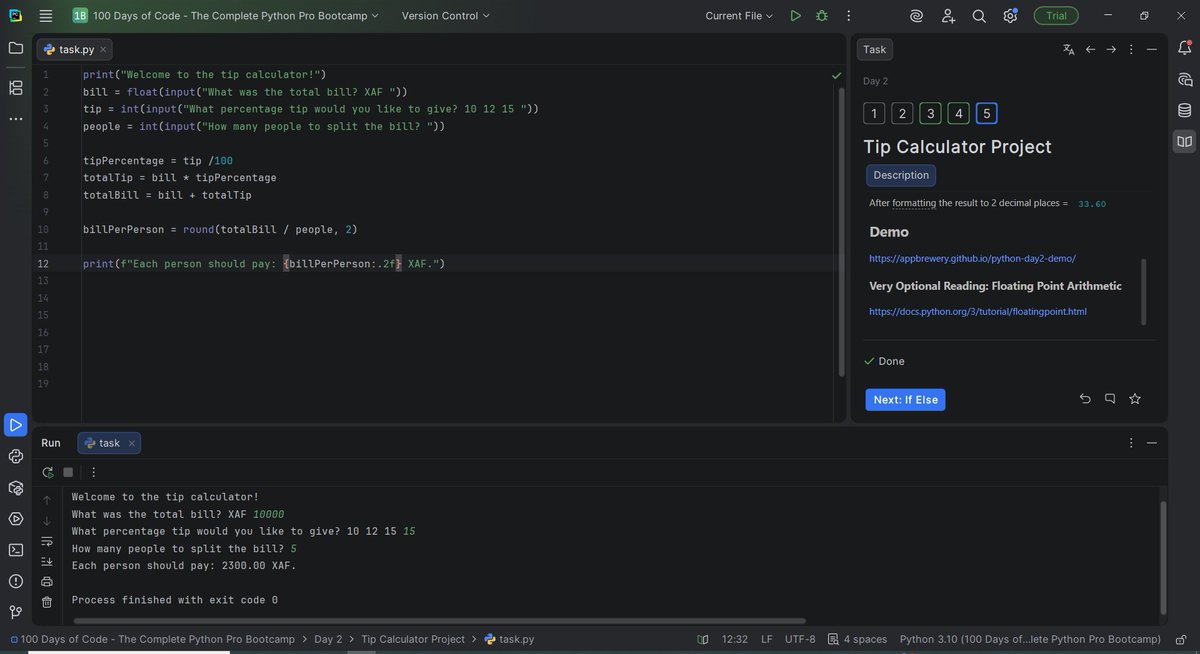Show more tool windows ellipsis
1200x654 pixels.
16,119
